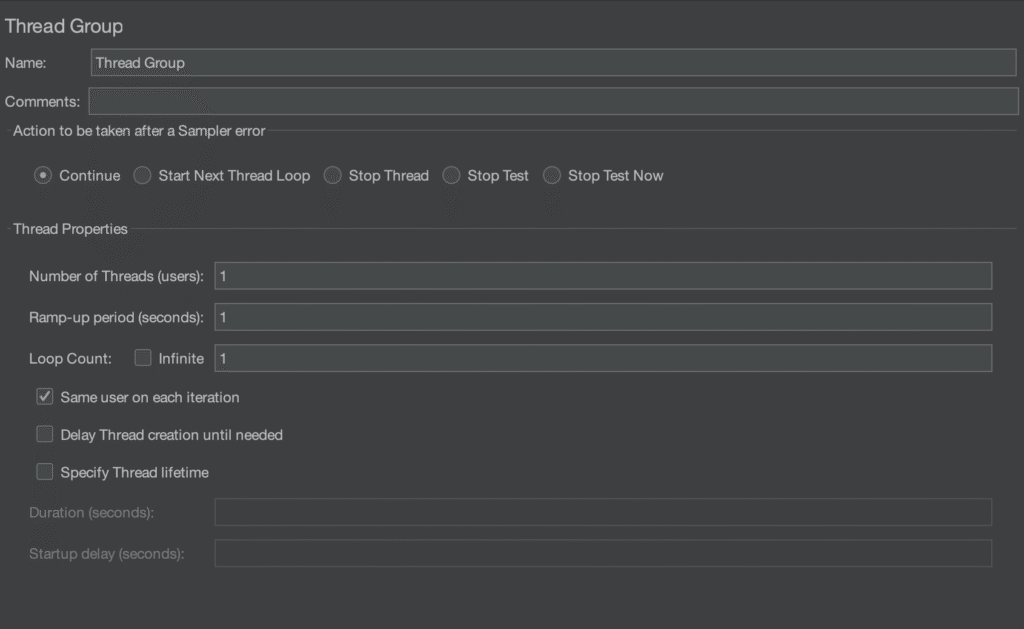Click the Thread Properties section heading
Viewport: 1024px width, 629px height.
click(x=70, y=229)
